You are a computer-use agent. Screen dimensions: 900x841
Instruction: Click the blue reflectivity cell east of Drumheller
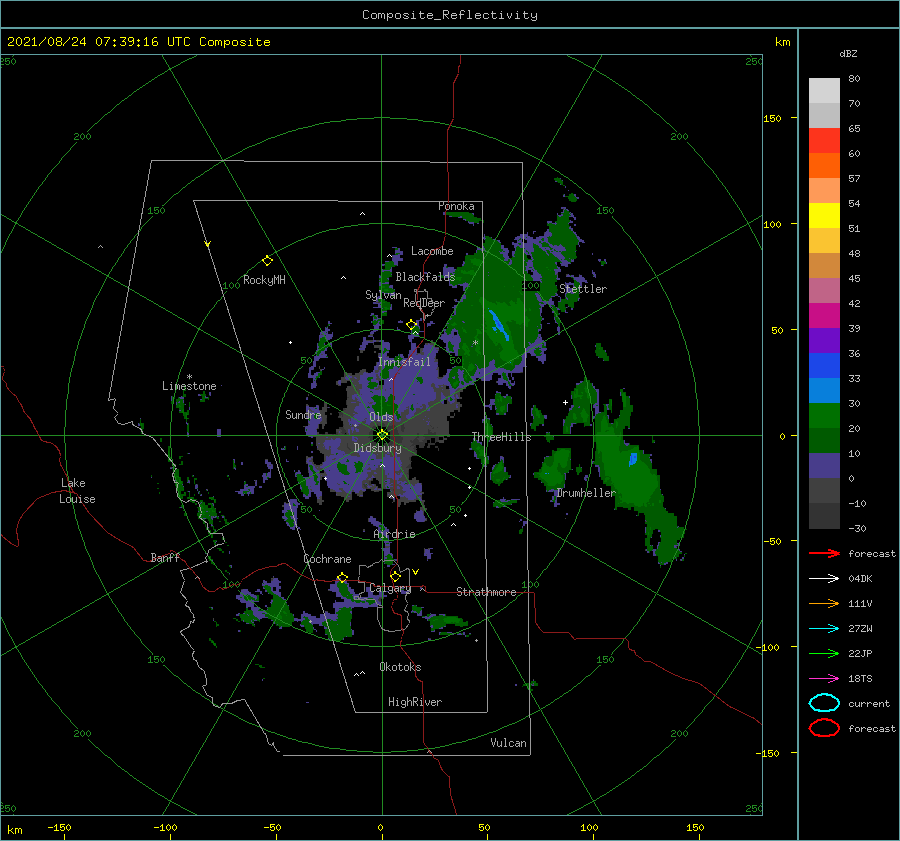coord(633,459)
